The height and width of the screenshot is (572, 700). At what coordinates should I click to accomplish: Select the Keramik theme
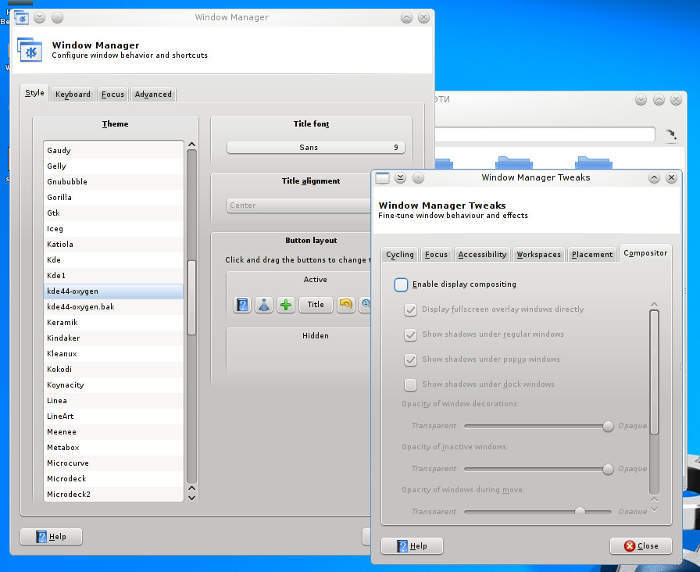click(113, 322)
